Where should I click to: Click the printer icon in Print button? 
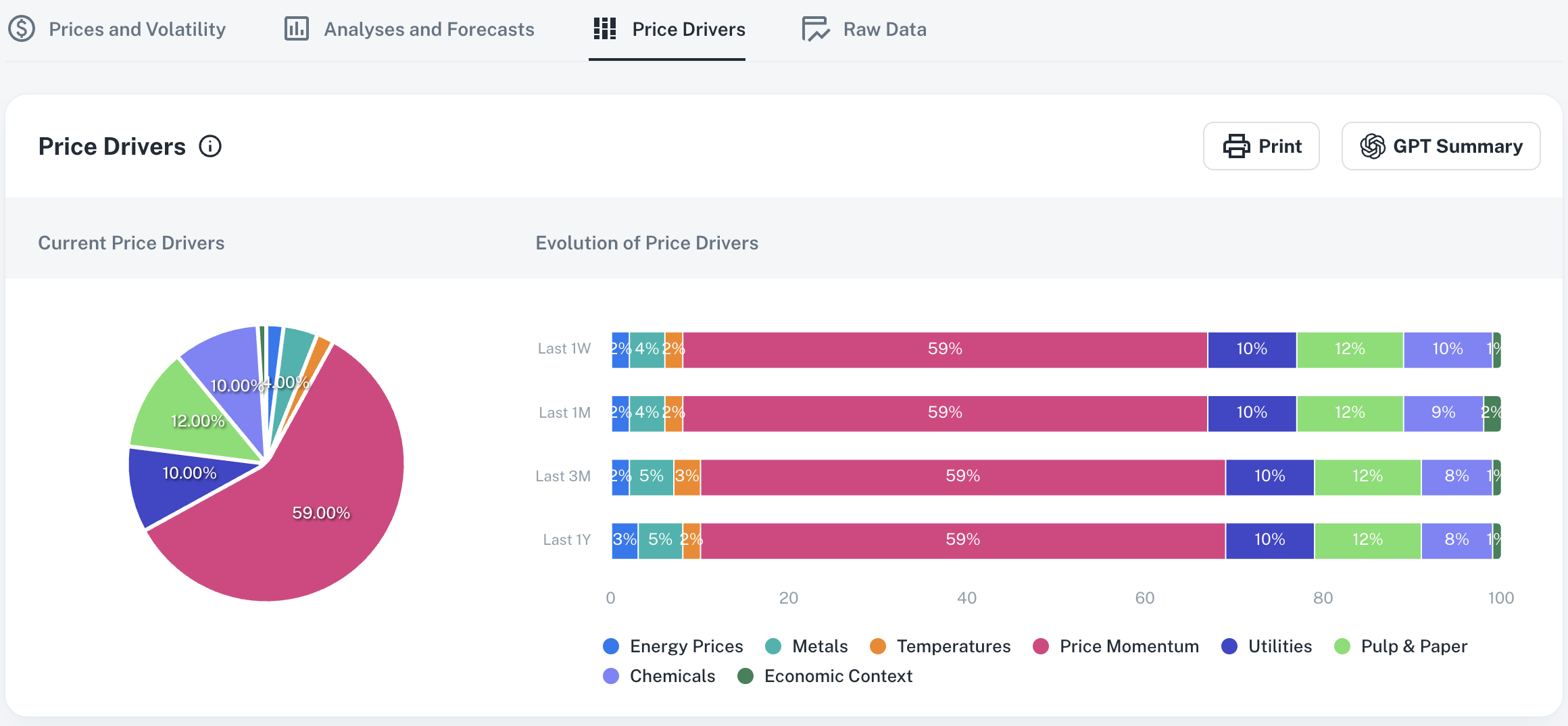click(1236, 146)
